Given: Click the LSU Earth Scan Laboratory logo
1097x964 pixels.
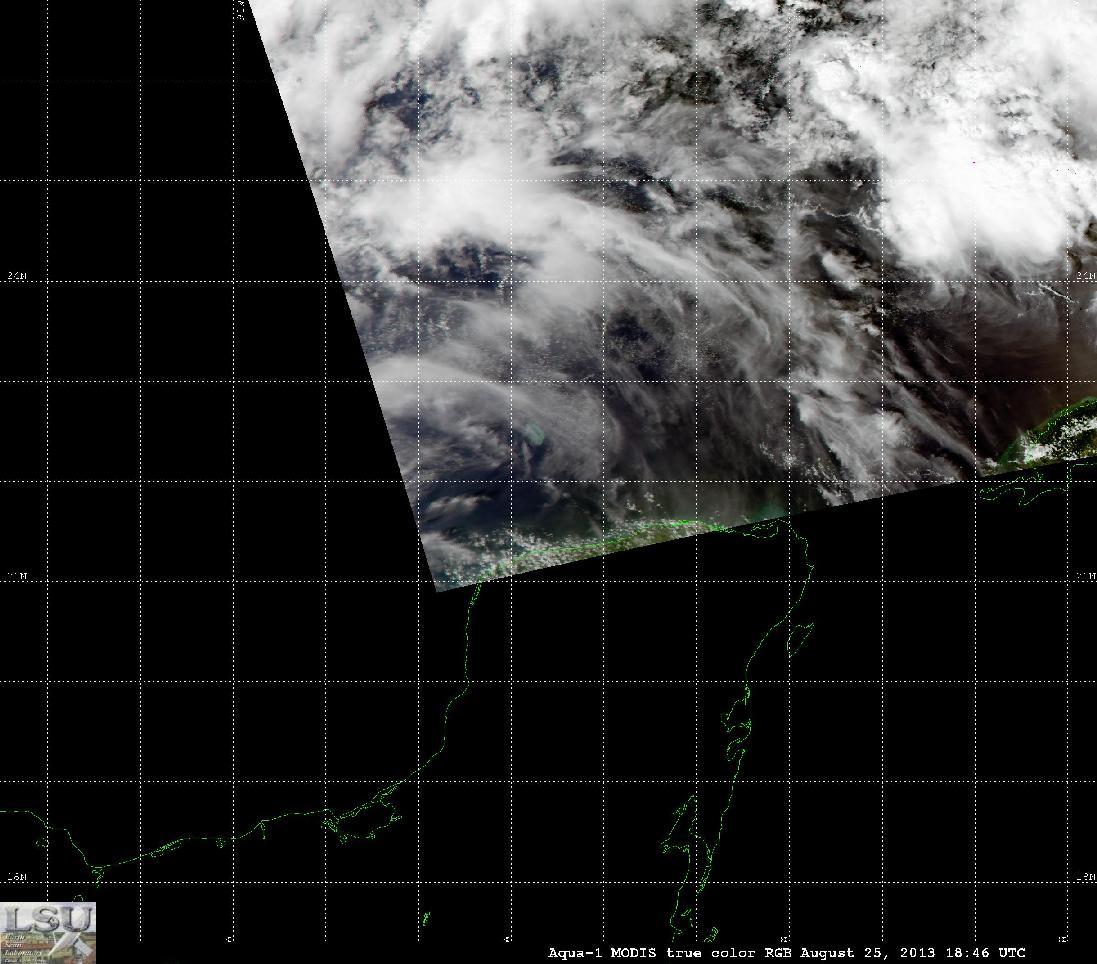Looking at the screenshot, I should [48, 933].
